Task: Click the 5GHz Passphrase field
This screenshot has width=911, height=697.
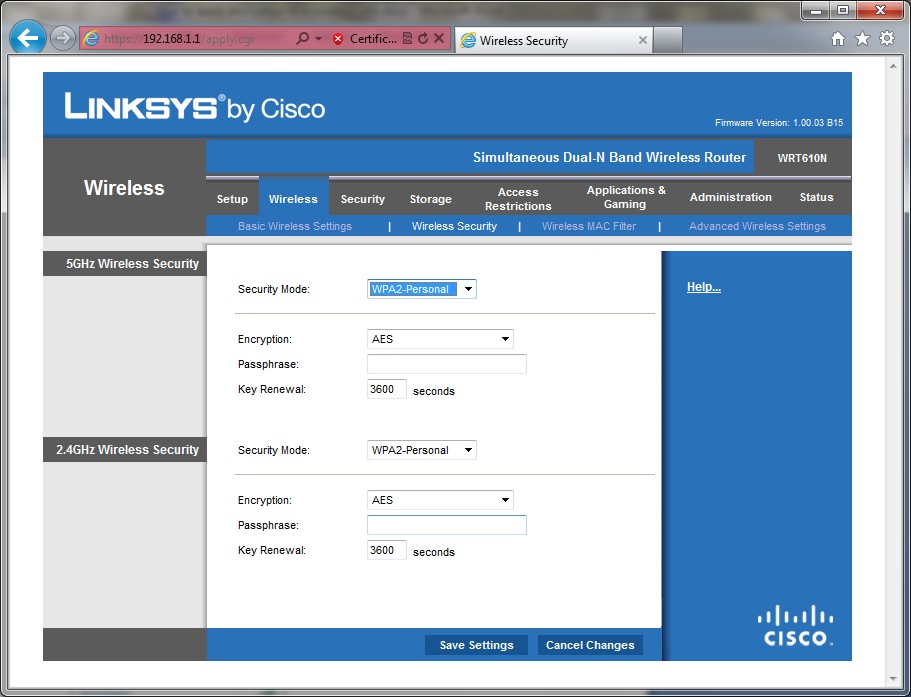Action: pyautogui.click(x=447, y=364)
